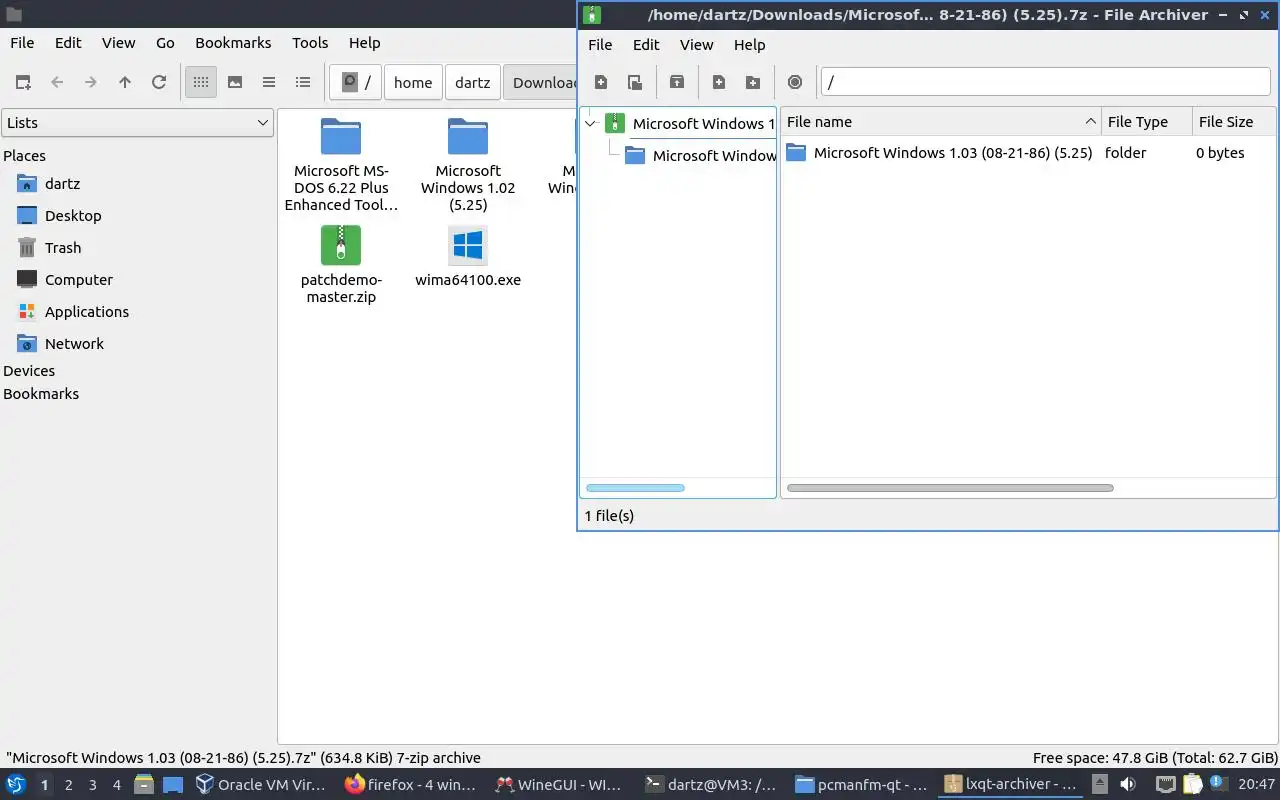The image size is (1280, 800).
Task: Open the File Archiver File menu
Action: (600, 45)
